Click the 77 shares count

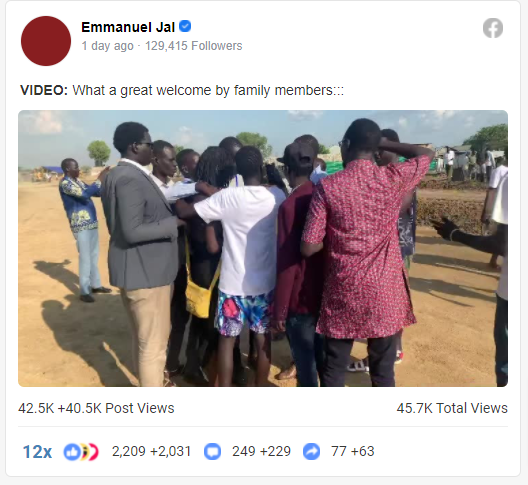coord(338,451)
